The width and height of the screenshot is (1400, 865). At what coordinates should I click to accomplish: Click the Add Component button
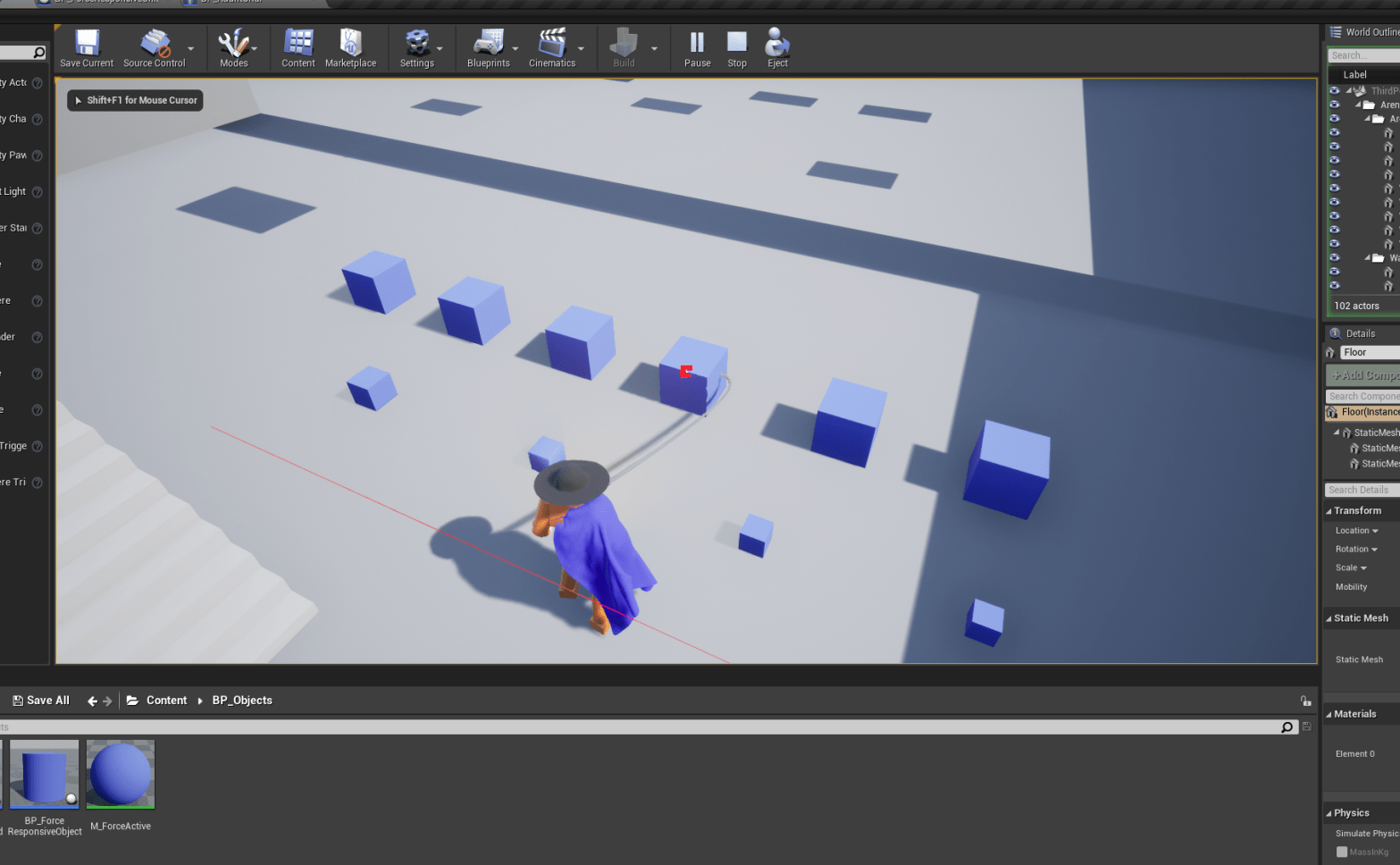pos(1363,375)
